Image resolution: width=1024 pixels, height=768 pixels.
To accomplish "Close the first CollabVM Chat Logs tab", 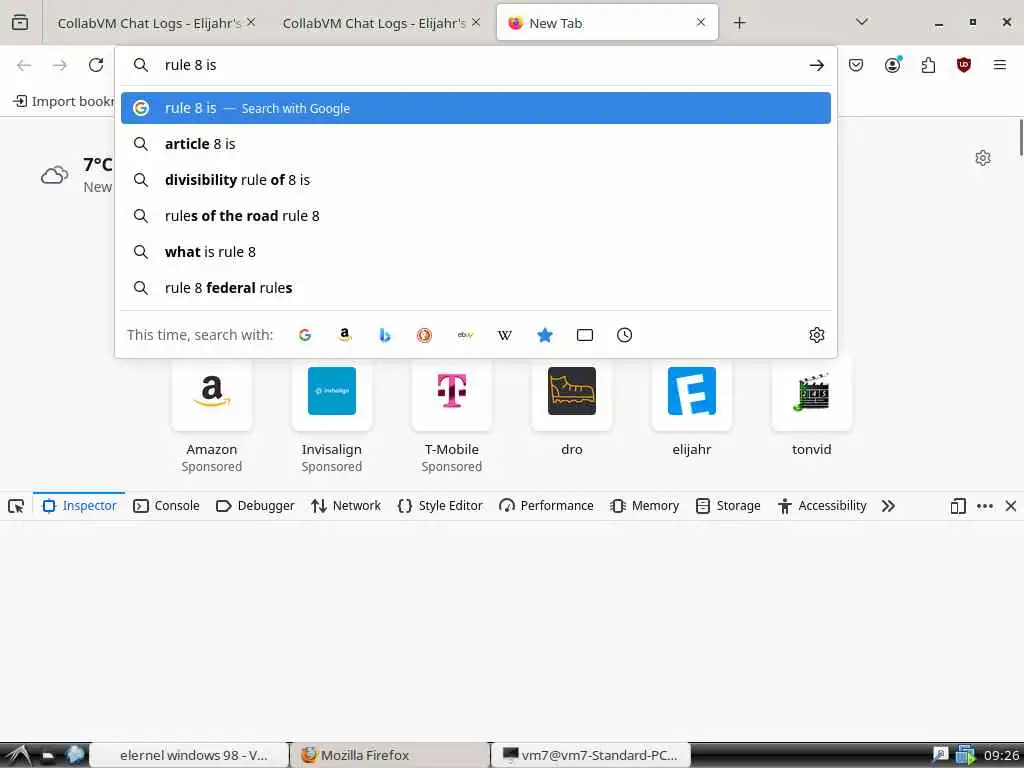I will [251, 22].
